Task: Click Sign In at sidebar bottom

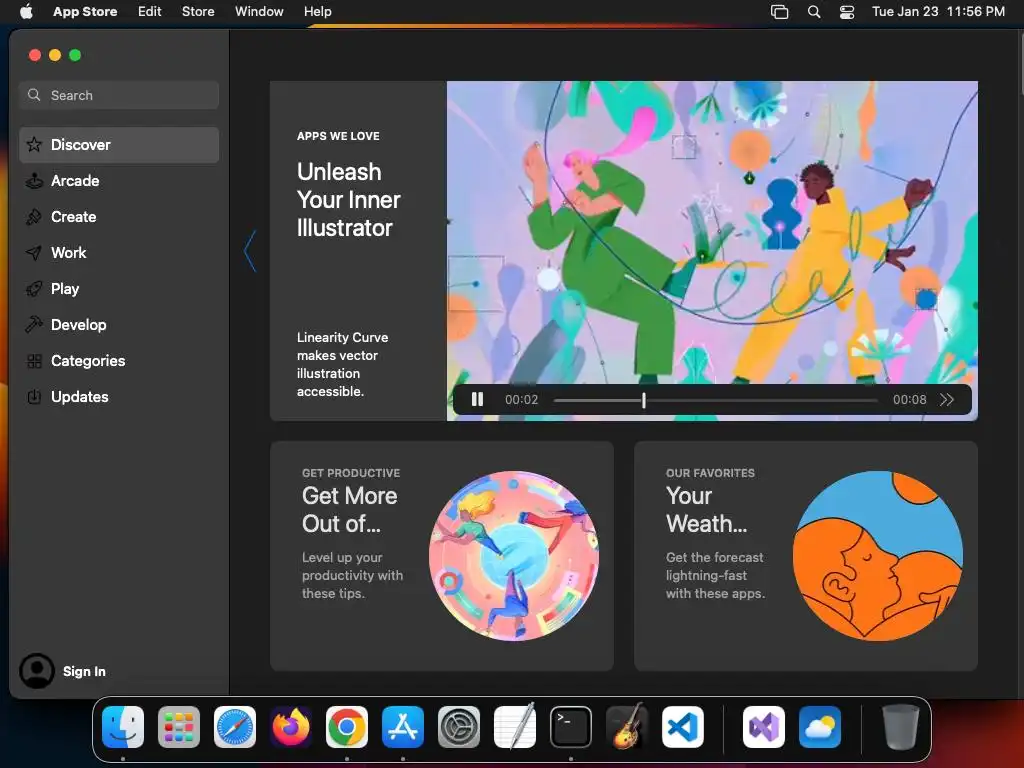Action: (84, 671)
